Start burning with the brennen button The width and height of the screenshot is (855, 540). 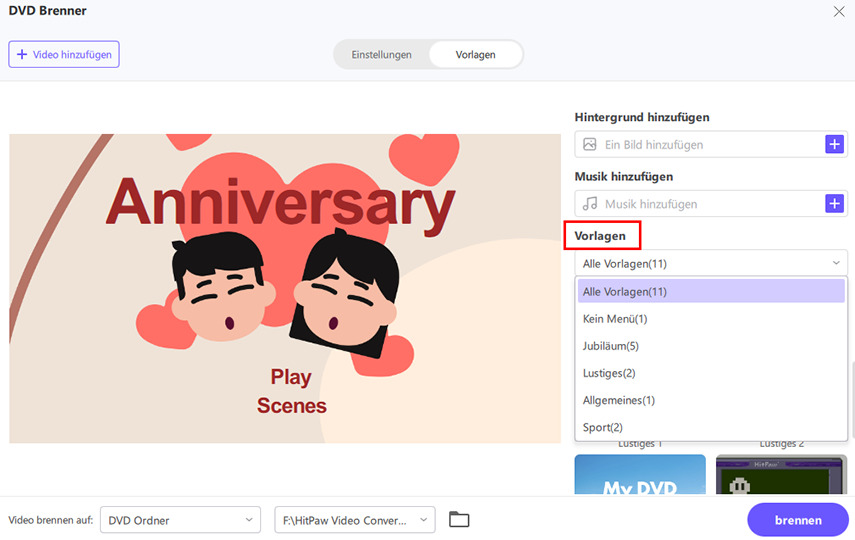798,520
